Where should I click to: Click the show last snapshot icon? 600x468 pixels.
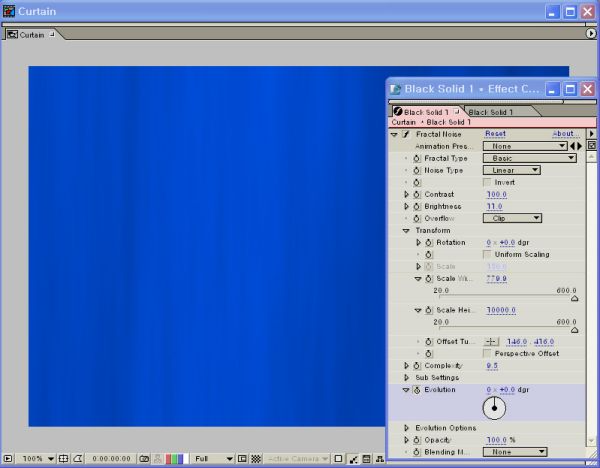157,458
